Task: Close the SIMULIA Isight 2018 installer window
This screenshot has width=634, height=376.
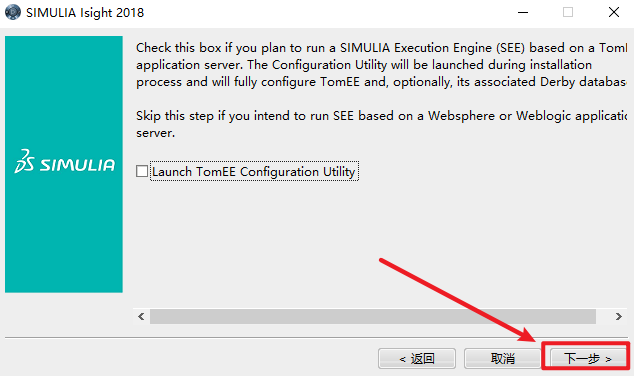Action: tap(614, 13)
